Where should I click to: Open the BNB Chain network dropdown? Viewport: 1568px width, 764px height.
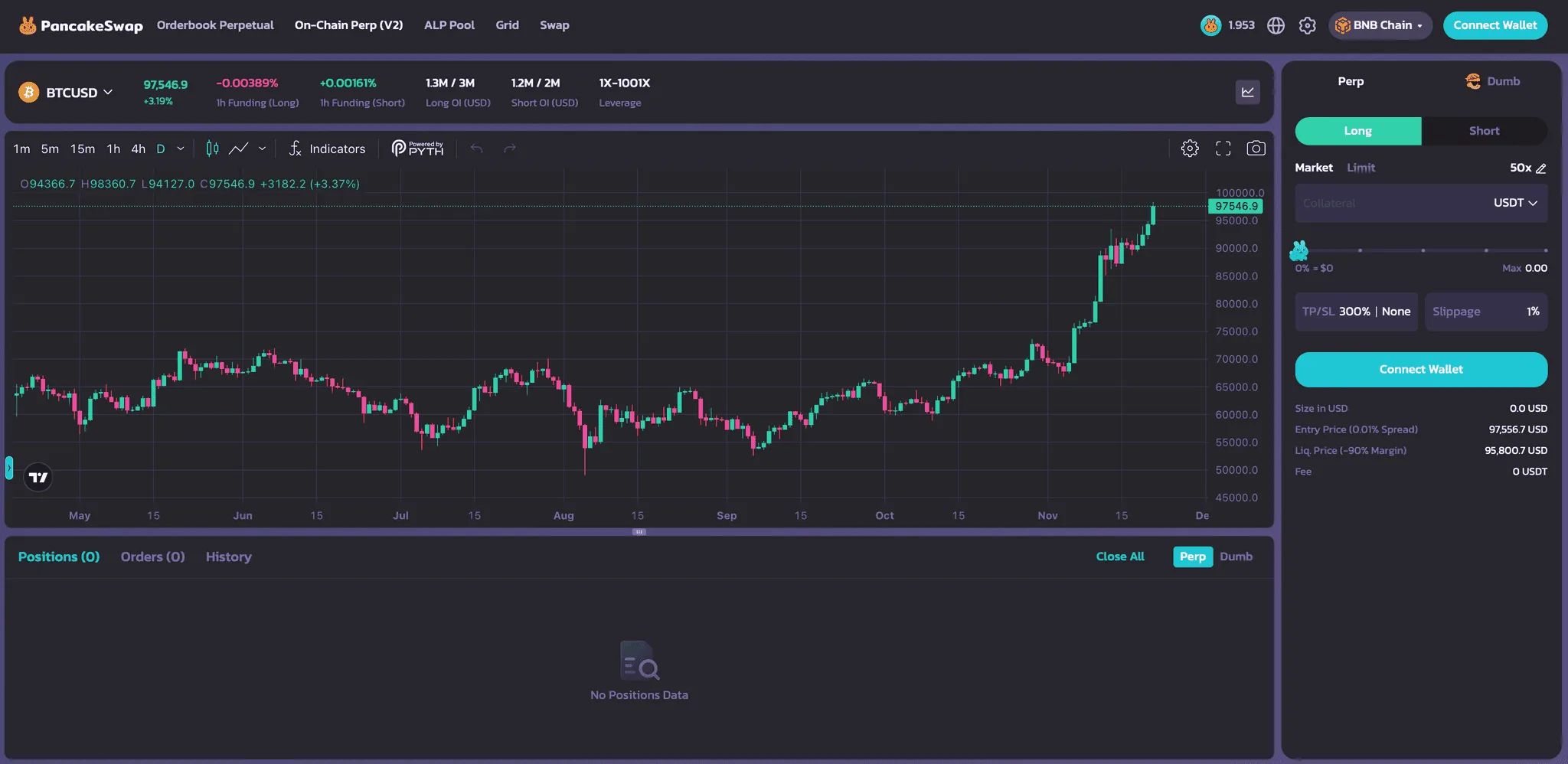pyautogui.click(x=1380, y=25)
